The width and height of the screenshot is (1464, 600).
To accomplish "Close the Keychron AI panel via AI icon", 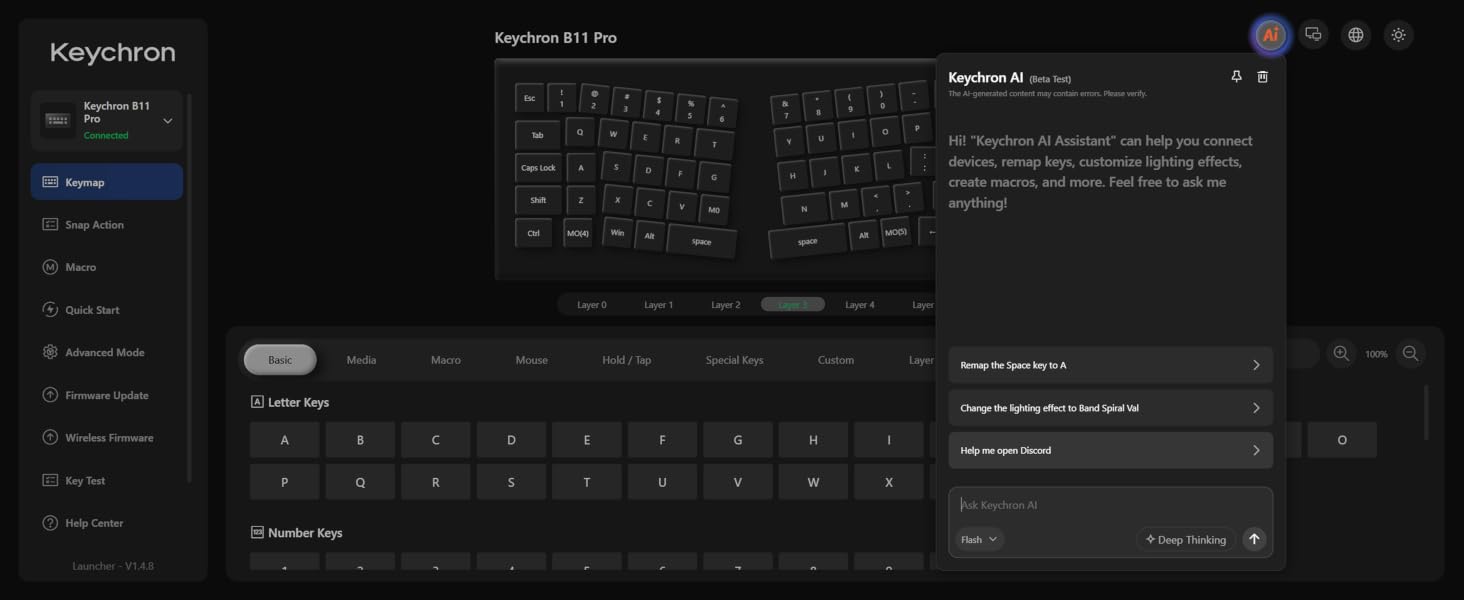I will point(1271,35).
